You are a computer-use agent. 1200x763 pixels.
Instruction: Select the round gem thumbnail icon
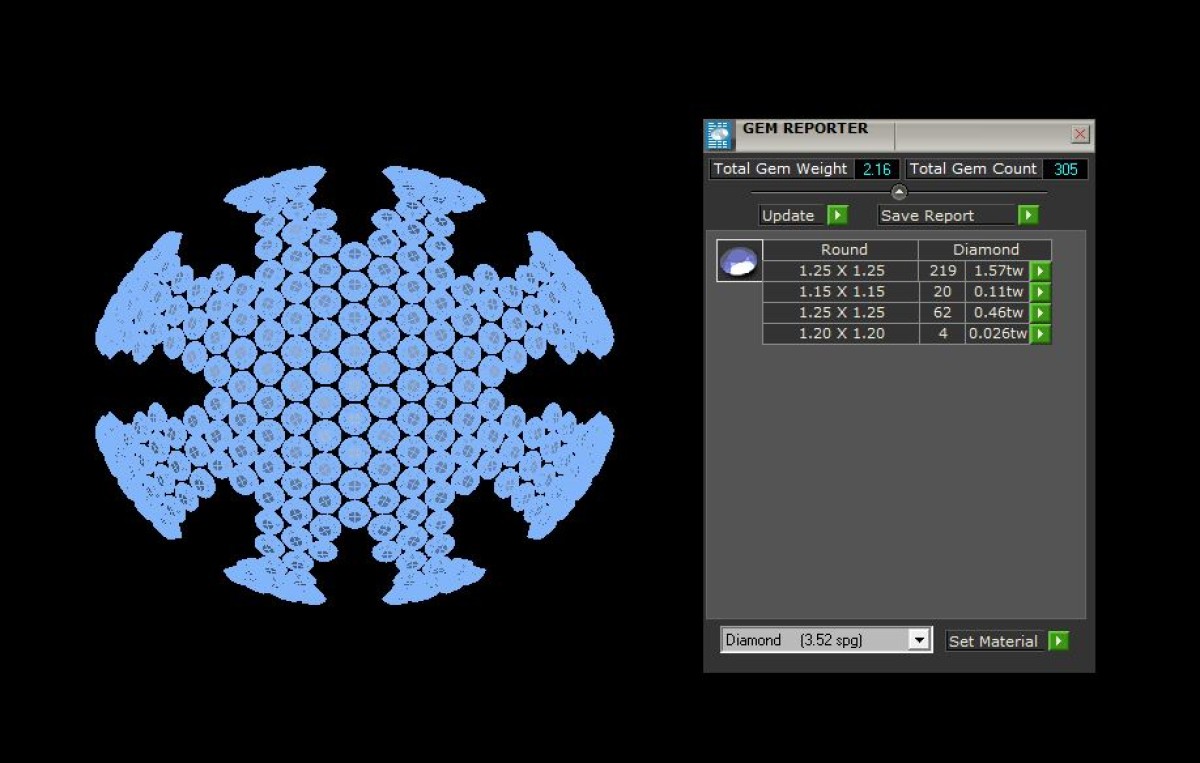739,261
